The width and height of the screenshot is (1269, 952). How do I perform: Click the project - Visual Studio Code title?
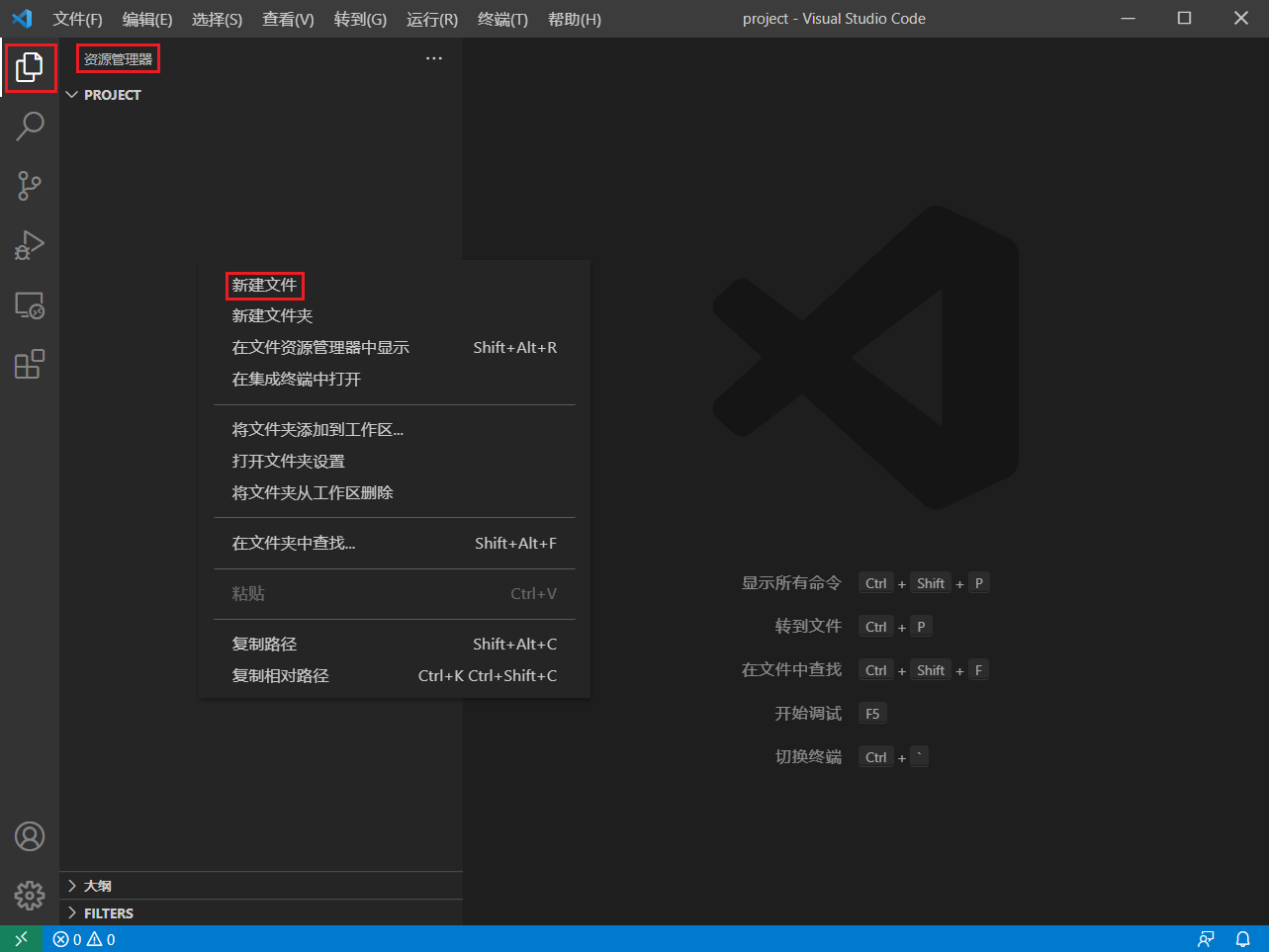[x=834, y=19]
